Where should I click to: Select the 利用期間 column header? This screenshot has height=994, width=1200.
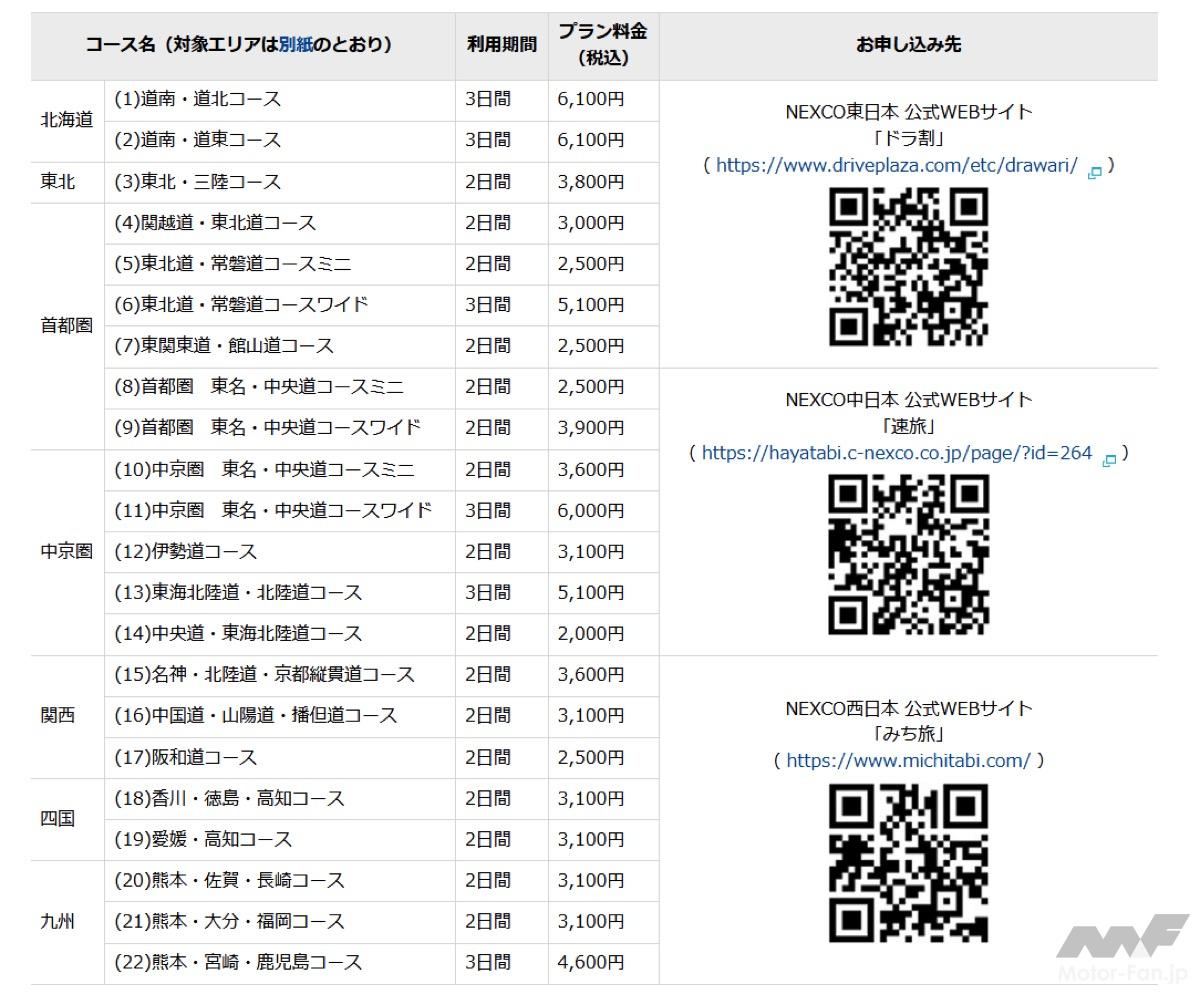point(502,46)
